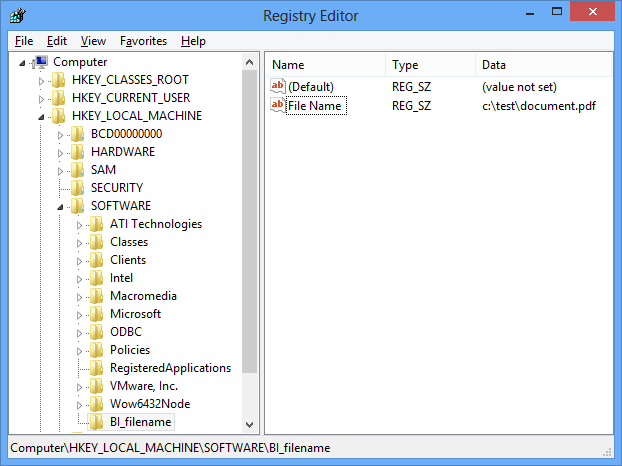Click the File Name string value icon

tap(278, 106)
